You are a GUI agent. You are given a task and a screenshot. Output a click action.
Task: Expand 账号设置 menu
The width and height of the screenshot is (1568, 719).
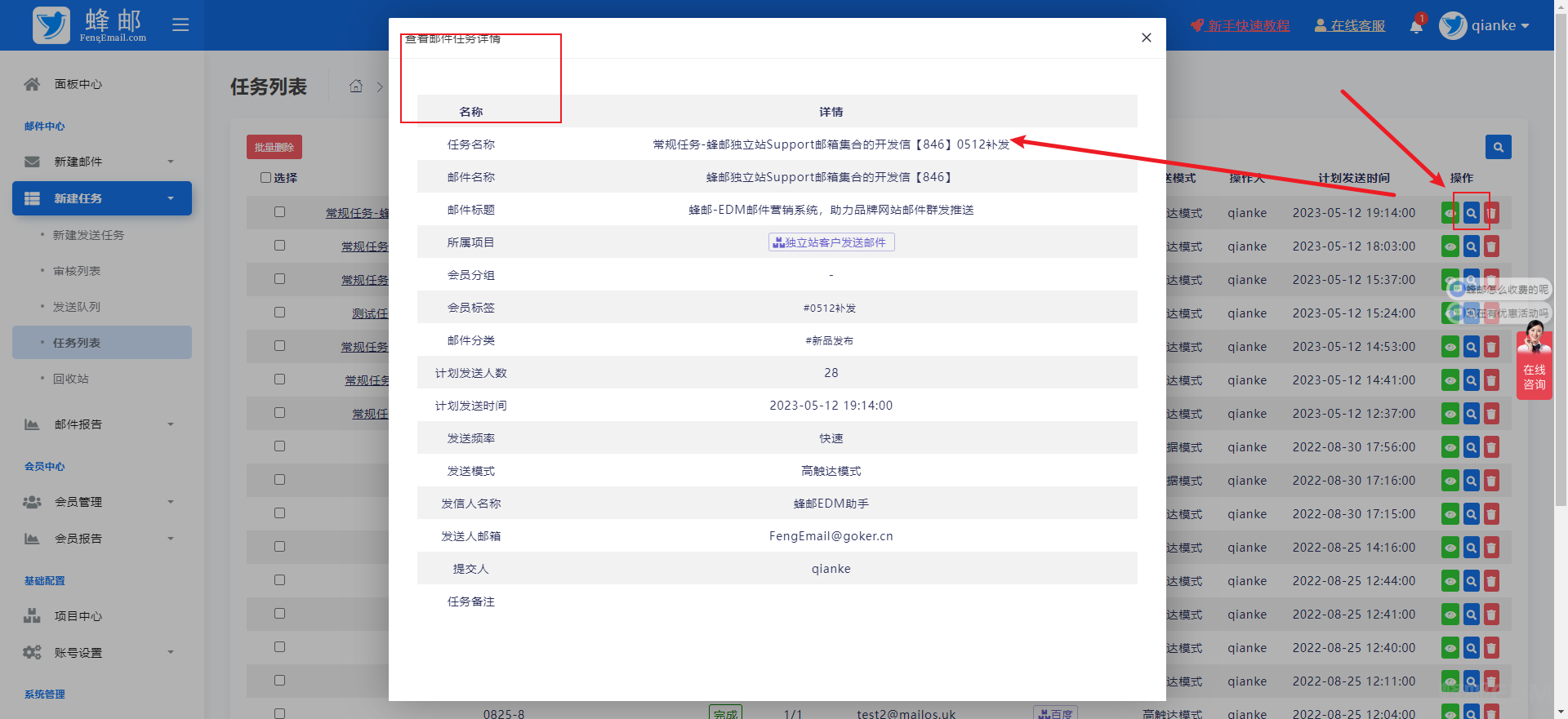(x=102, y=653)
